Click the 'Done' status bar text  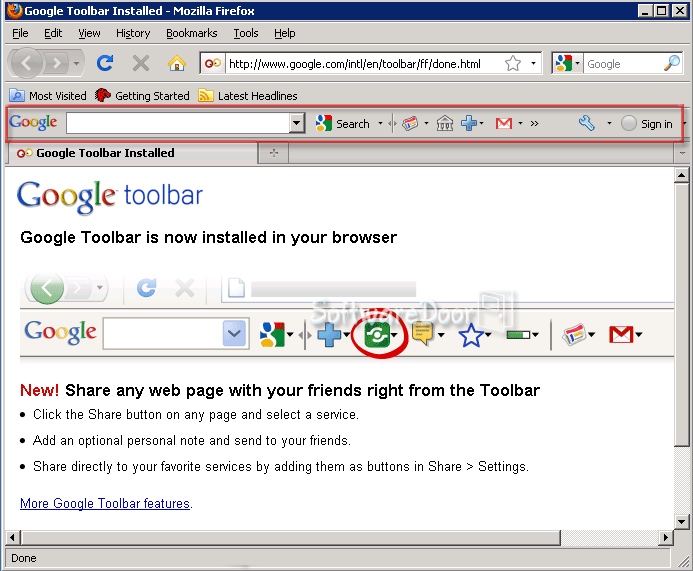coord(23,558)
